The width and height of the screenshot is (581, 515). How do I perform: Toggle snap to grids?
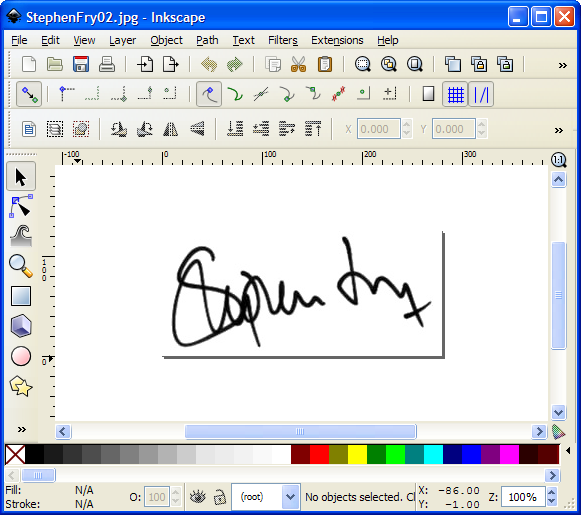click(x=455, y=94)
